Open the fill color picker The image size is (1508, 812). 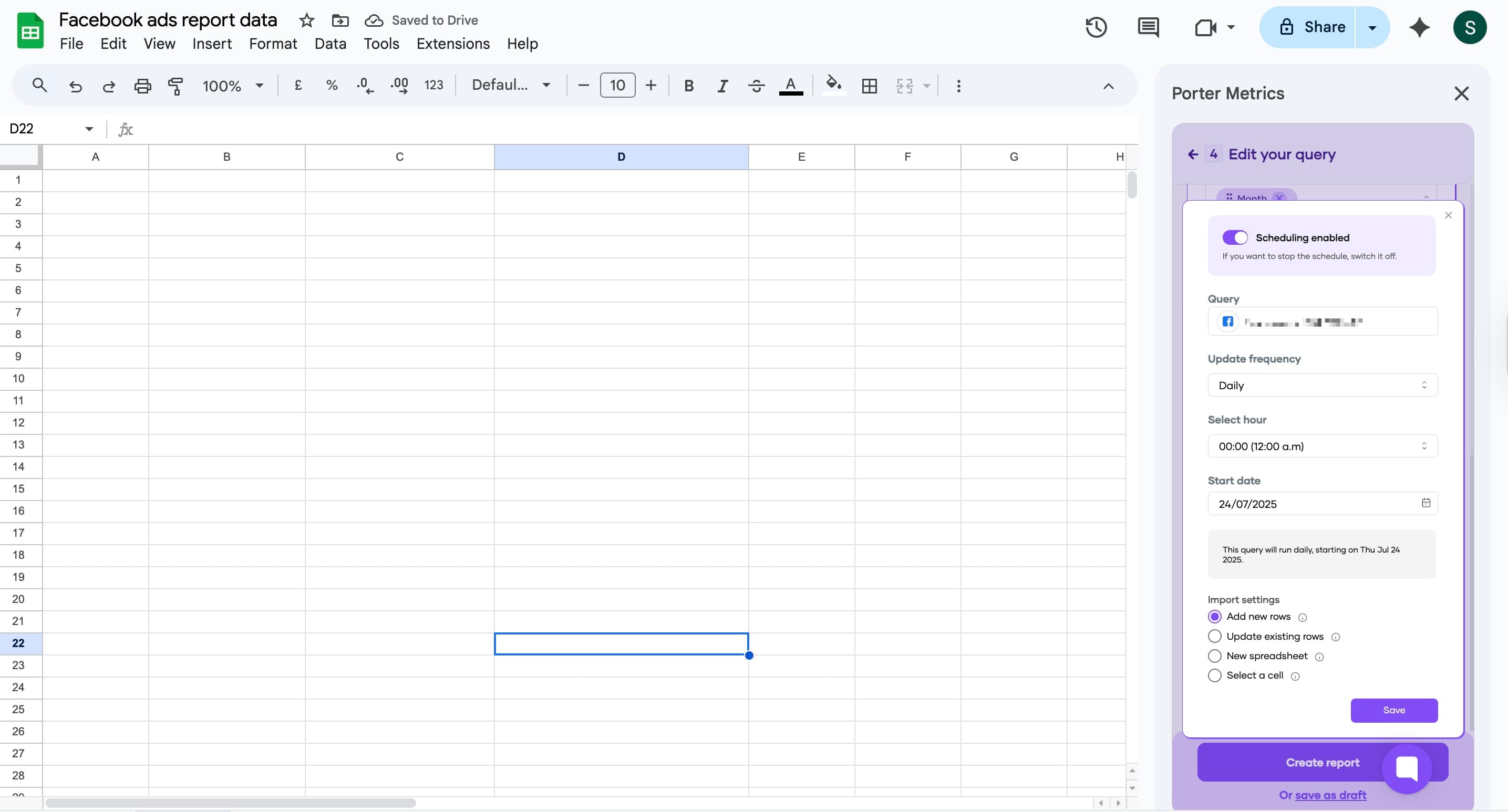point(833,85)
